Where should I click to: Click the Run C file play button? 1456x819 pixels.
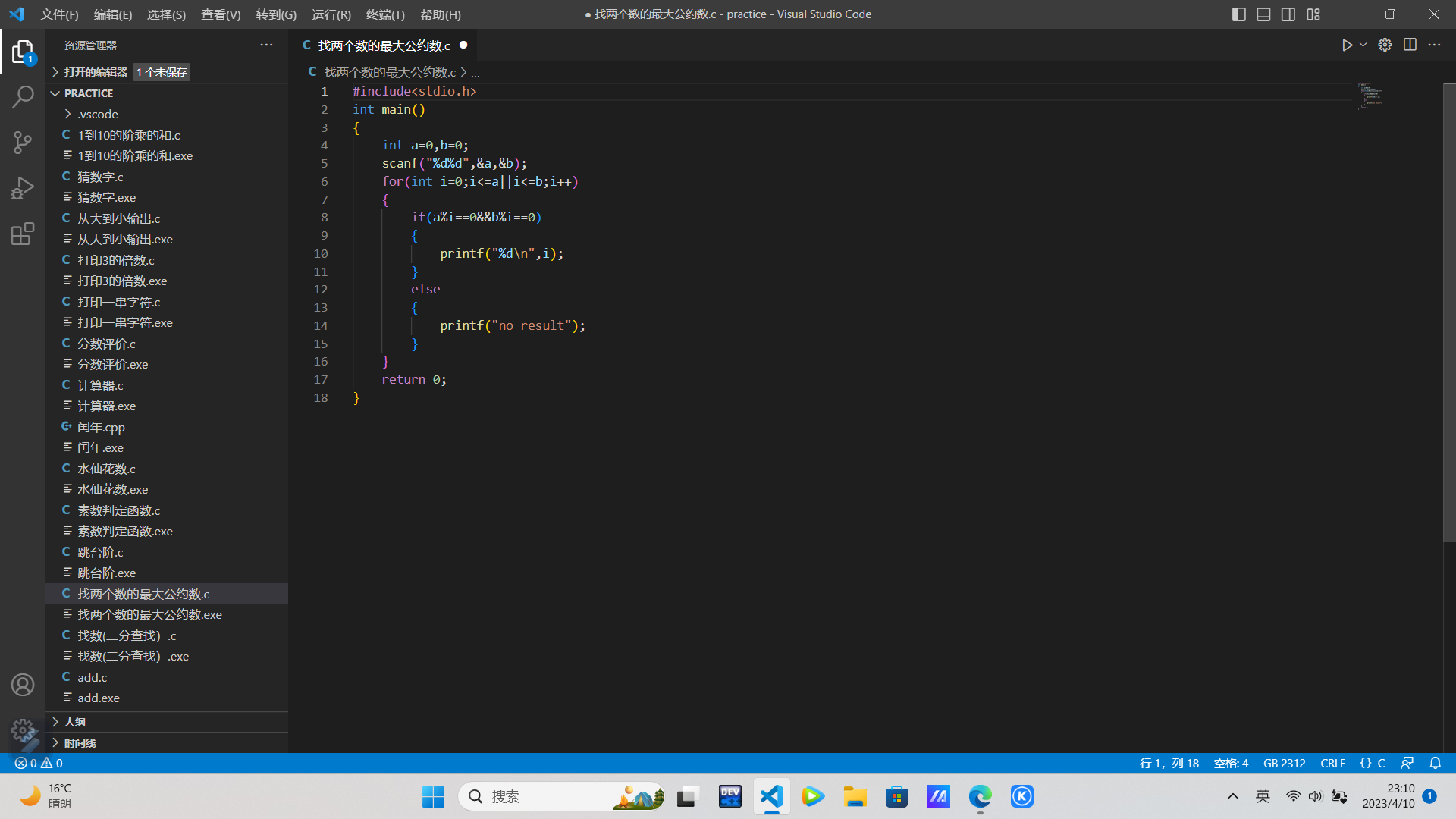tap(1347, 45)
